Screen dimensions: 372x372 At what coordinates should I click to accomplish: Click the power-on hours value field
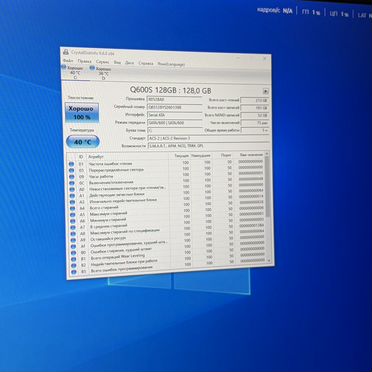(255, 131)
